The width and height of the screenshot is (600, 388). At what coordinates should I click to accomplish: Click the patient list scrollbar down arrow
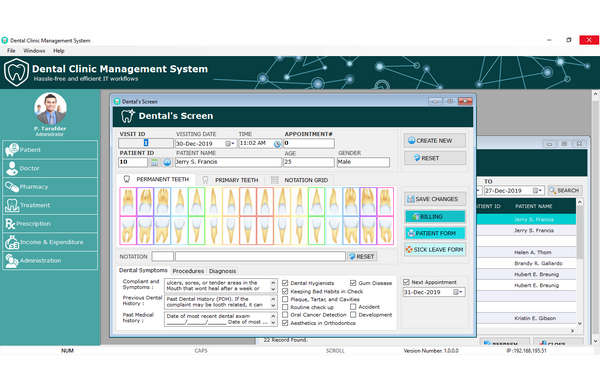[x=580, y=324]
